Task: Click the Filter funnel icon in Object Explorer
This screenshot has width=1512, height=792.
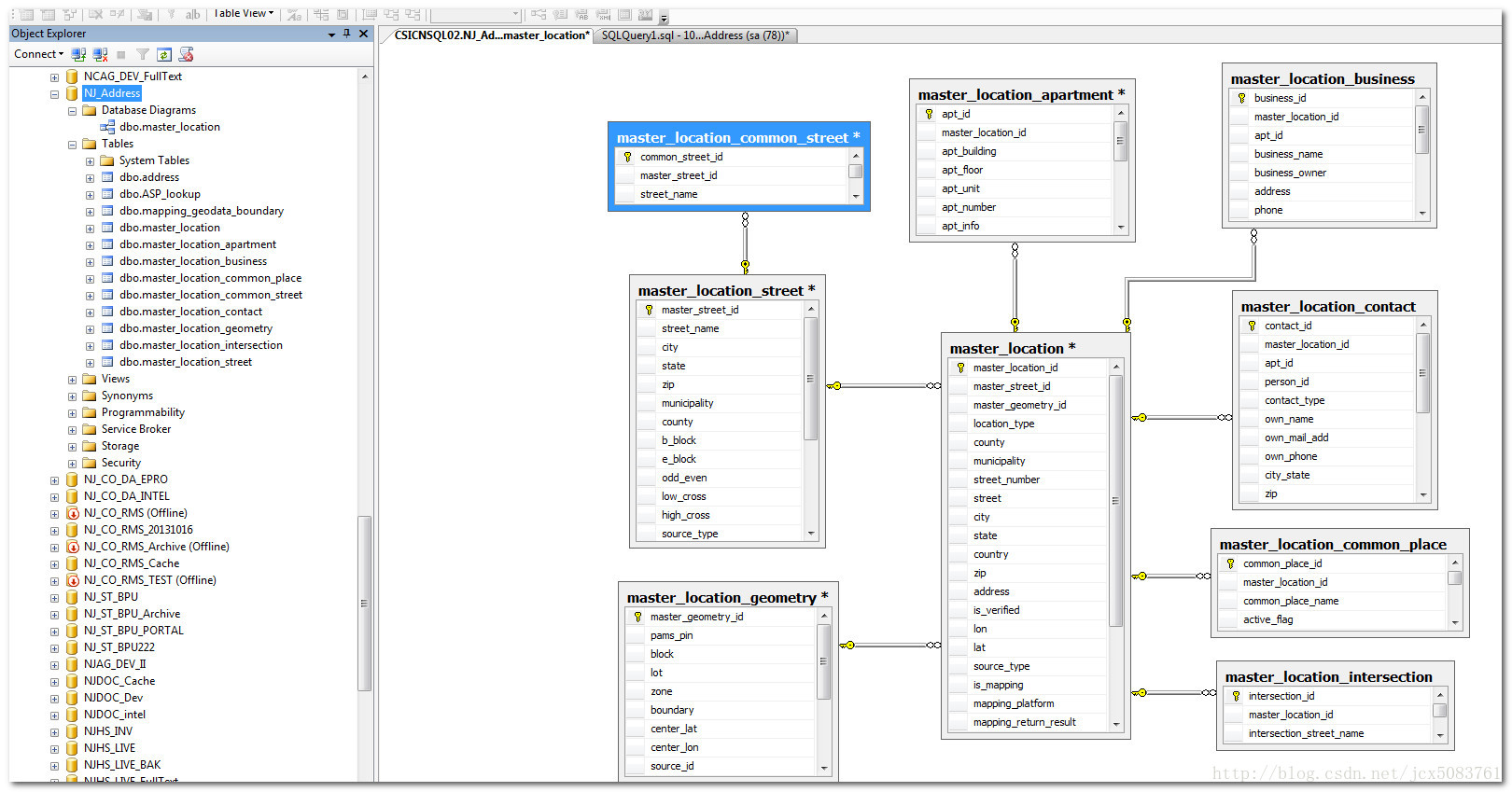Action: [143, 54]
